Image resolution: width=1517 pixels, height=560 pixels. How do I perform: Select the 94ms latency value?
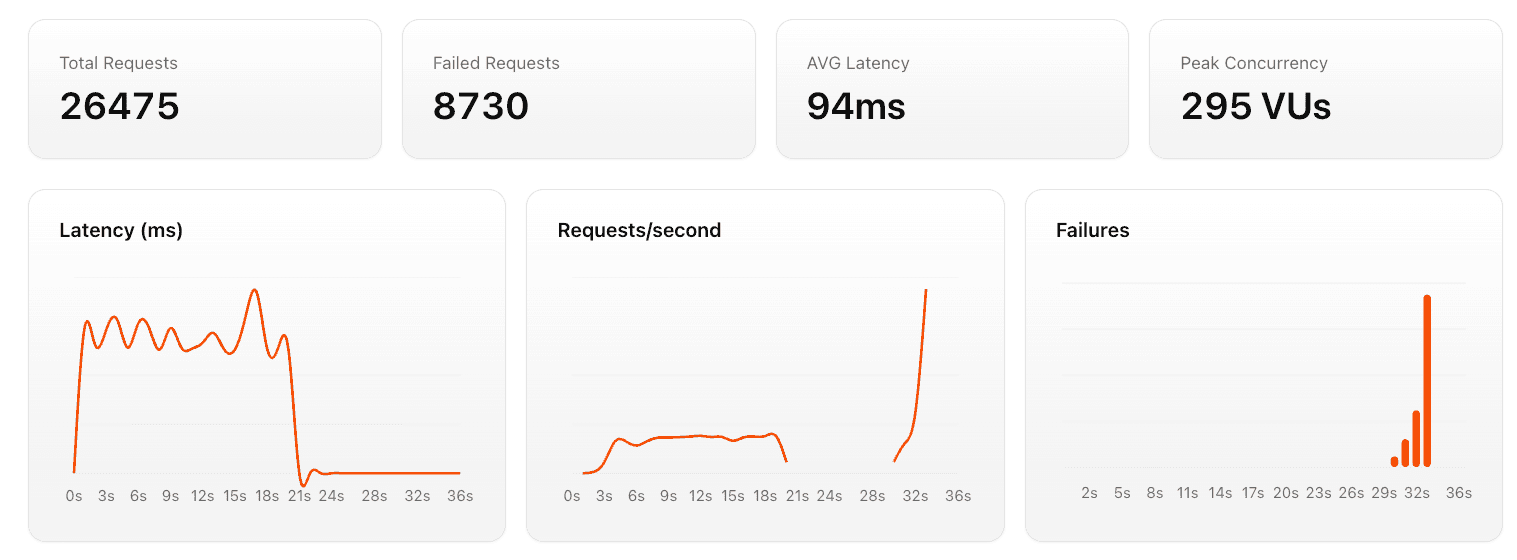tap(855, 106)
